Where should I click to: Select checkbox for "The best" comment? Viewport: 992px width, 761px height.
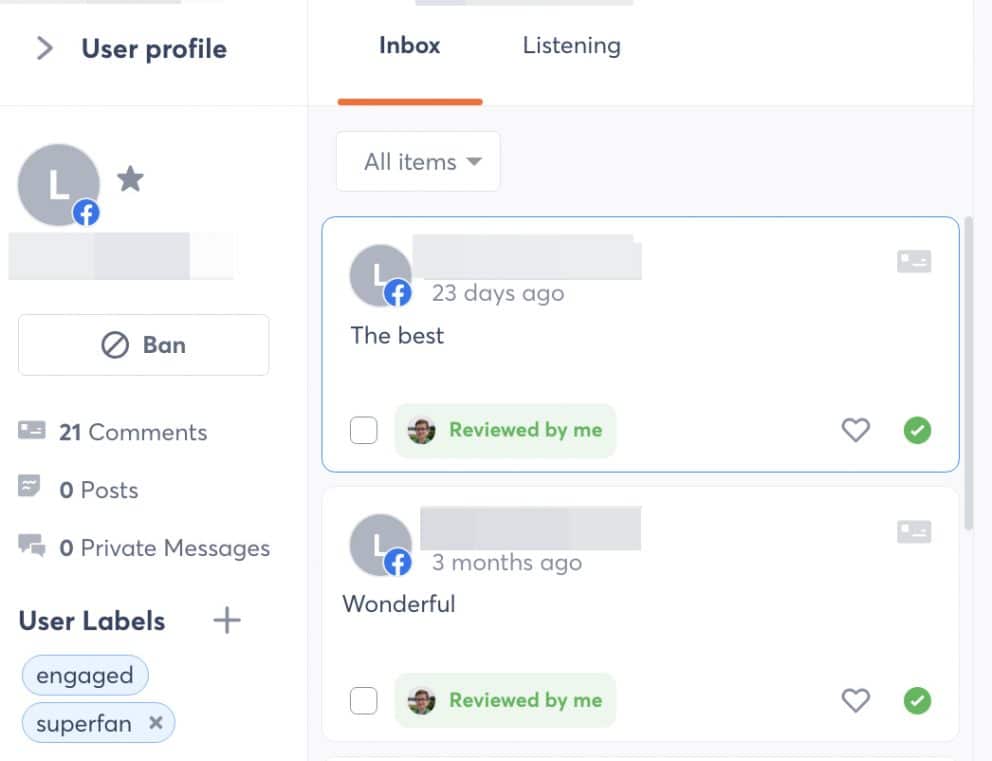364,430
